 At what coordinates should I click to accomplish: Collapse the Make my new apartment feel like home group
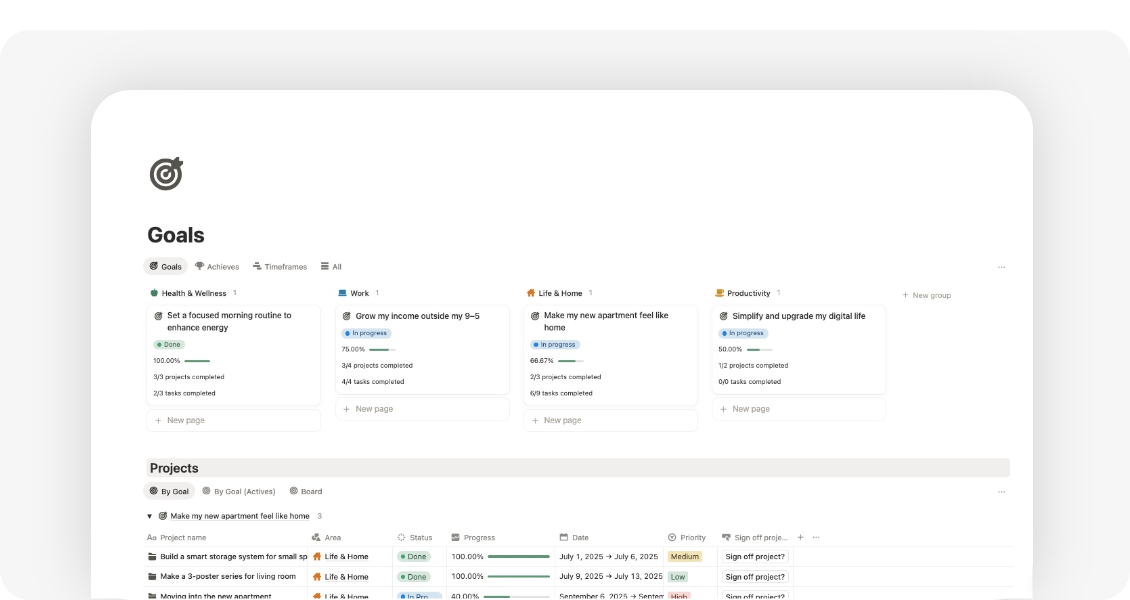pos(149,515)
